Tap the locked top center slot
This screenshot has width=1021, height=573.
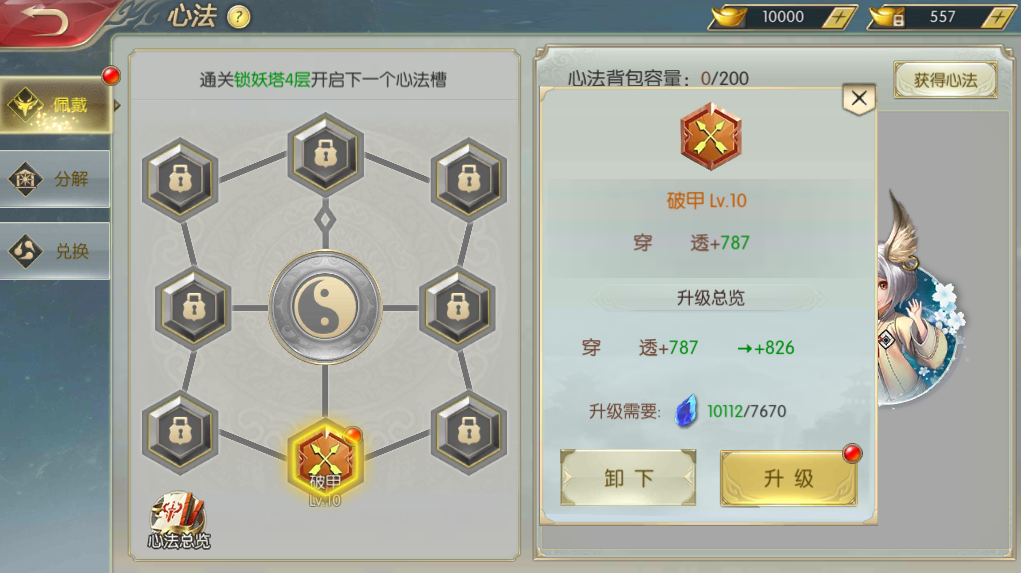(325, 155)
